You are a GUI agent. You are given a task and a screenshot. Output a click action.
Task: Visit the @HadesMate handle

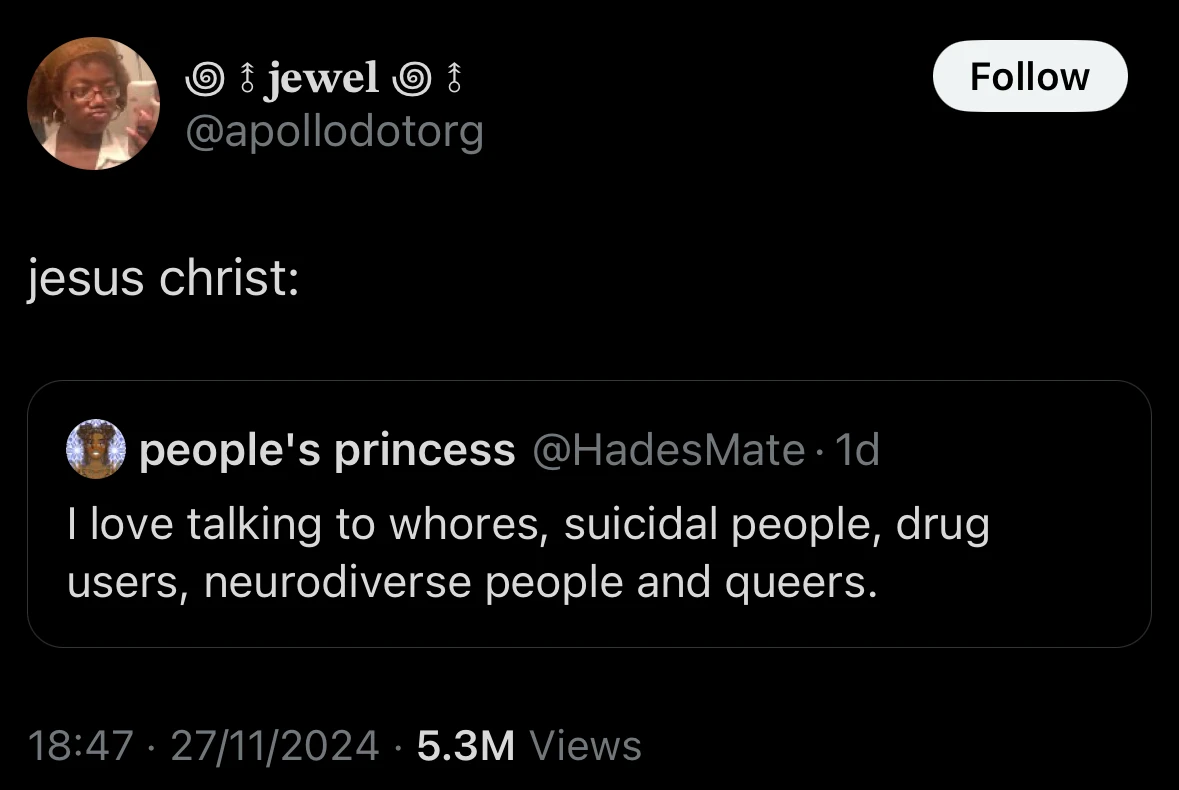click(668, 450)
